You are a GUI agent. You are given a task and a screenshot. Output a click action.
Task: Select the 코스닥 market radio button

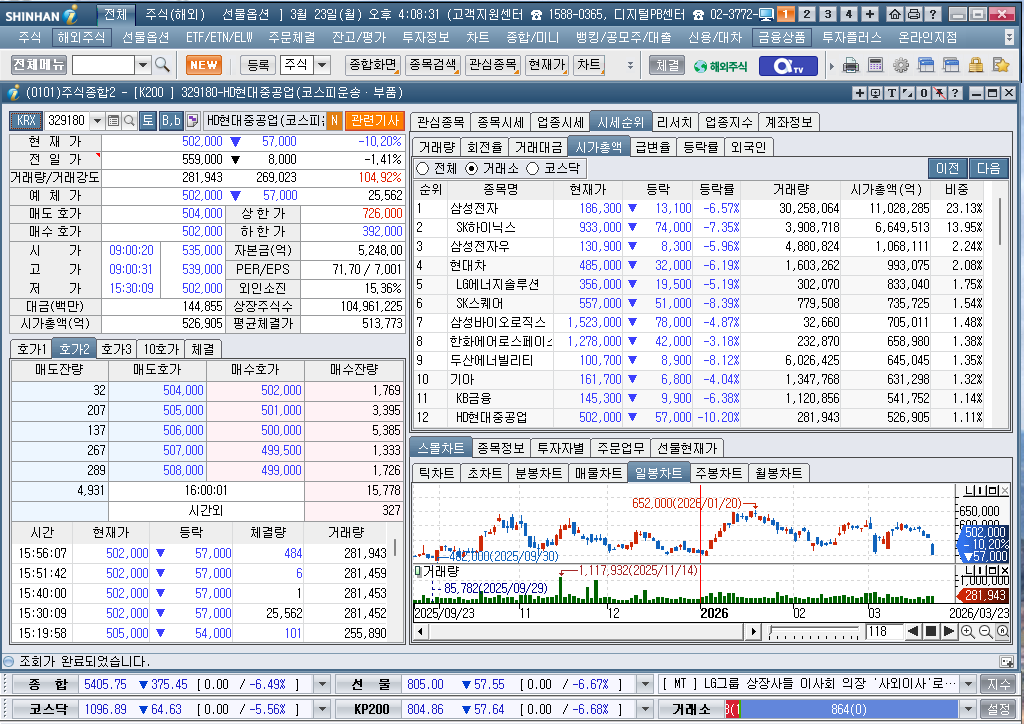pos(532,168)
